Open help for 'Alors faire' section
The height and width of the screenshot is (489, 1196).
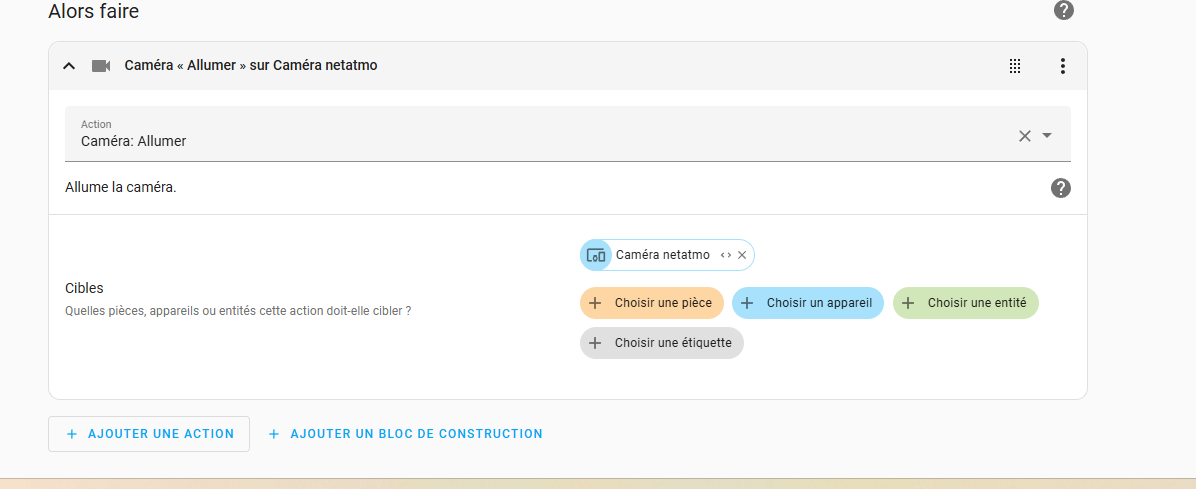(1064, 11)
